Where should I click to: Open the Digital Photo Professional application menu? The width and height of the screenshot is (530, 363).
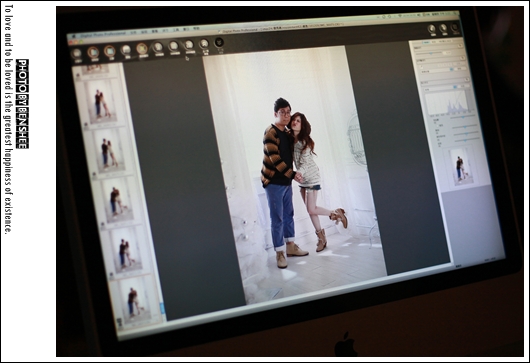tap(103, 34)
